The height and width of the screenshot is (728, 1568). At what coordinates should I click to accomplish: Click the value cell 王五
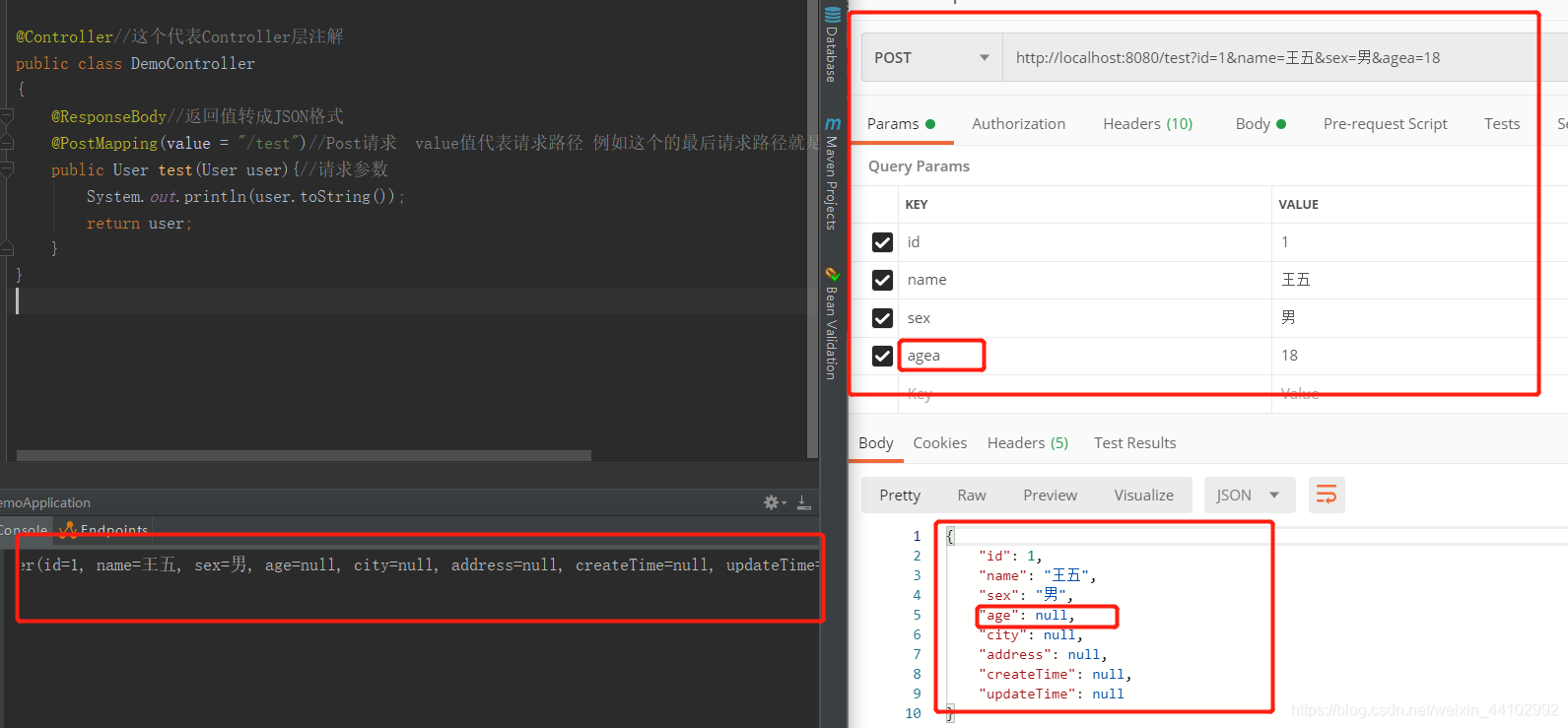[1419, 280]
